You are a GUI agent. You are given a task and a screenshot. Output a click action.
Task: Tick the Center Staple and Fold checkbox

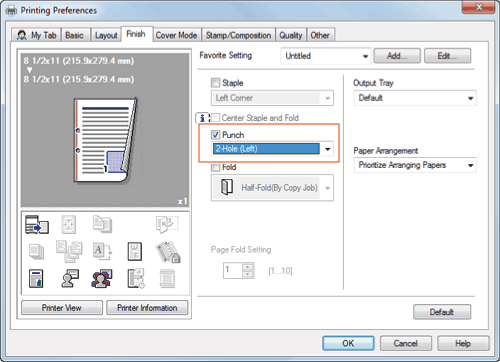tap(215, 118)
